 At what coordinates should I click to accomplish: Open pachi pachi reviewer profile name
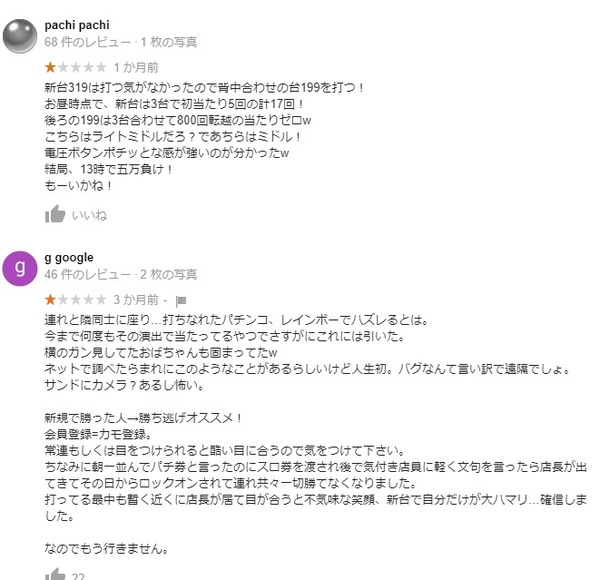77,25
